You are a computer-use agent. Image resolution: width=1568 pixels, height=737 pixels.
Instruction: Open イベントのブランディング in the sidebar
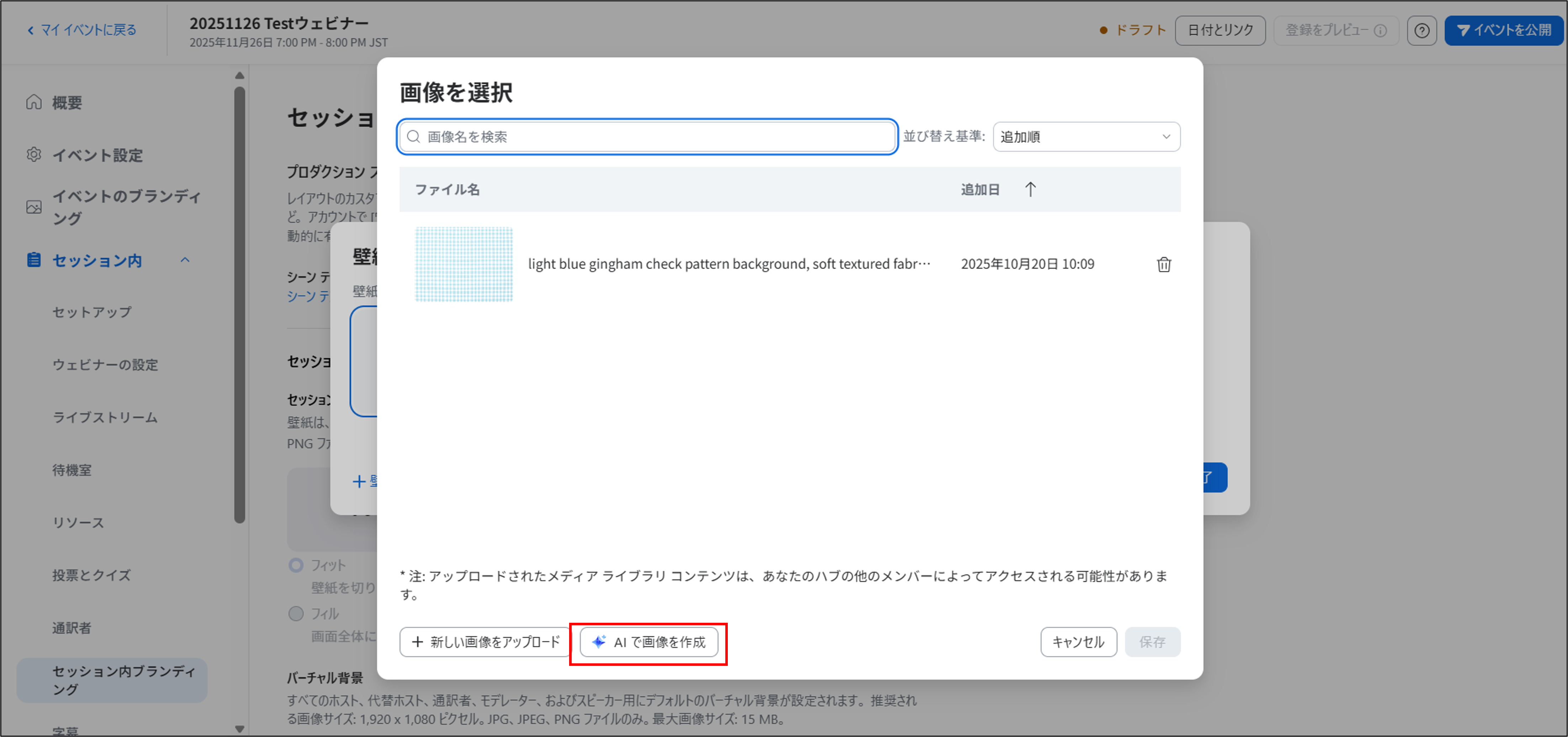(127, 207)
